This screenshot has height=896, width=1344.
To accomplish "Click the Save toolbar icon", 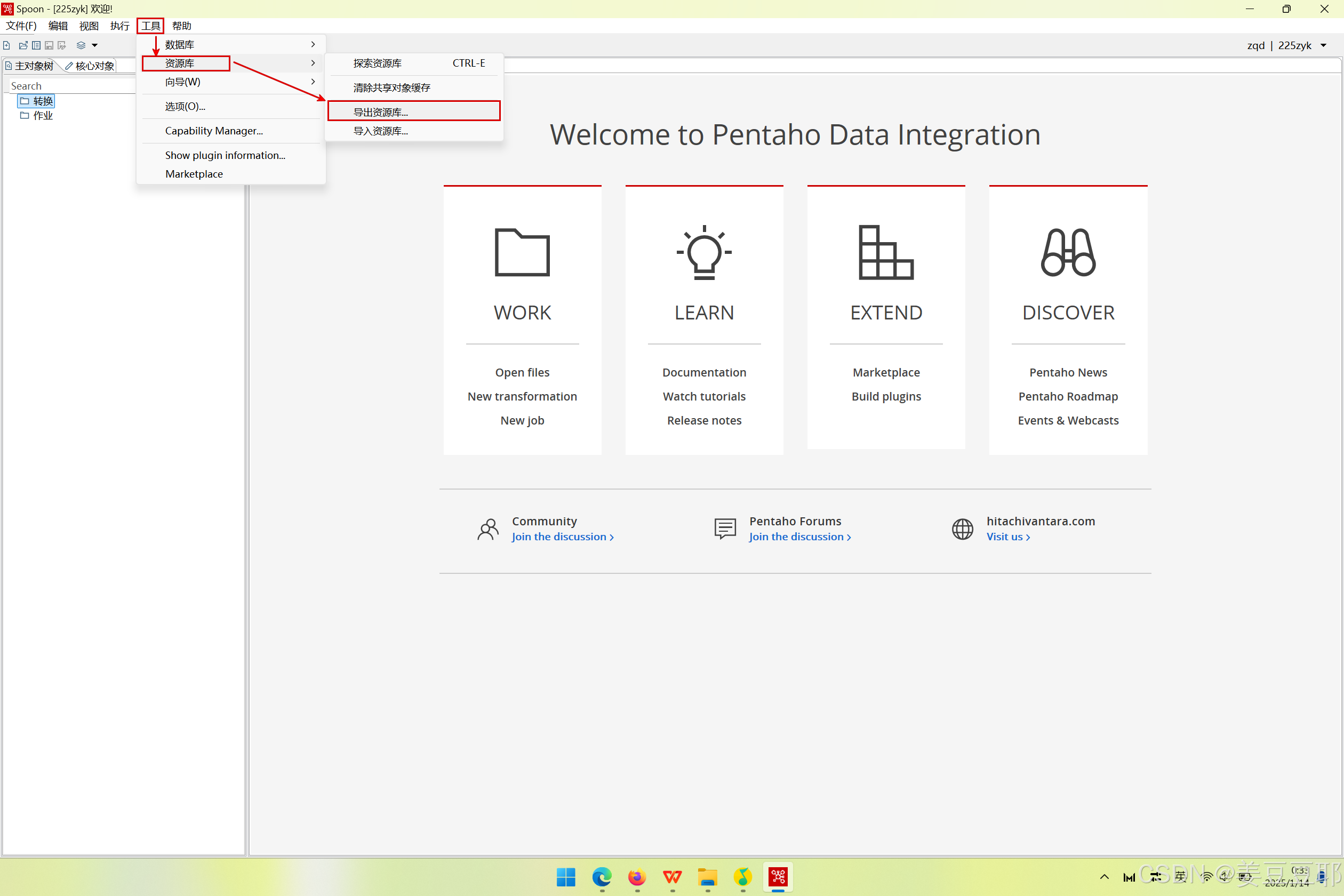I will click(49, 45).
